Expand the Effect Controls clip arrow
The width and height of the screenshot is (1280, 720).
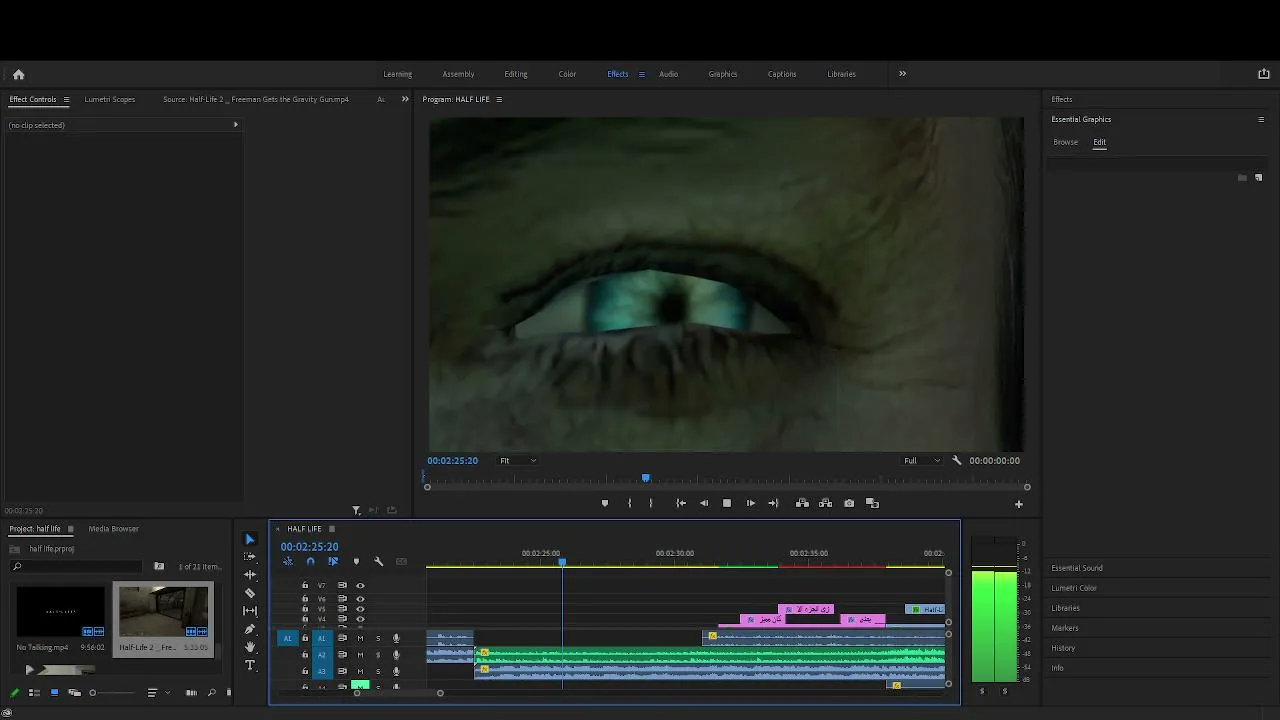[x=236, y=125]
